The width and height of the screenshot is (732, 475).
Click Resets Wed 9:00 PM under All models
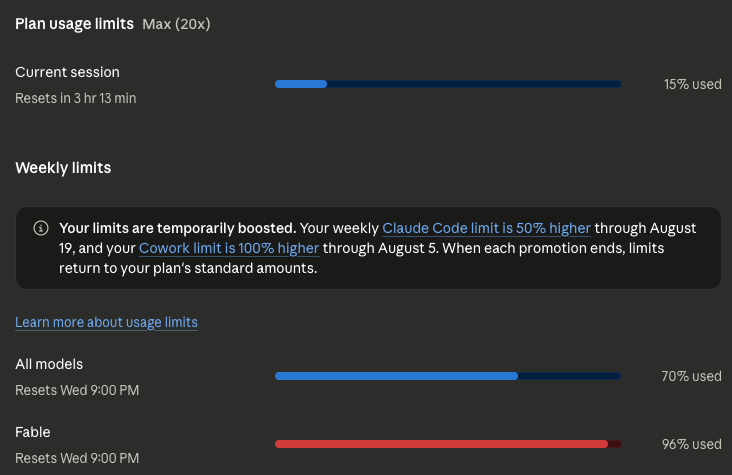coord(77,390)
